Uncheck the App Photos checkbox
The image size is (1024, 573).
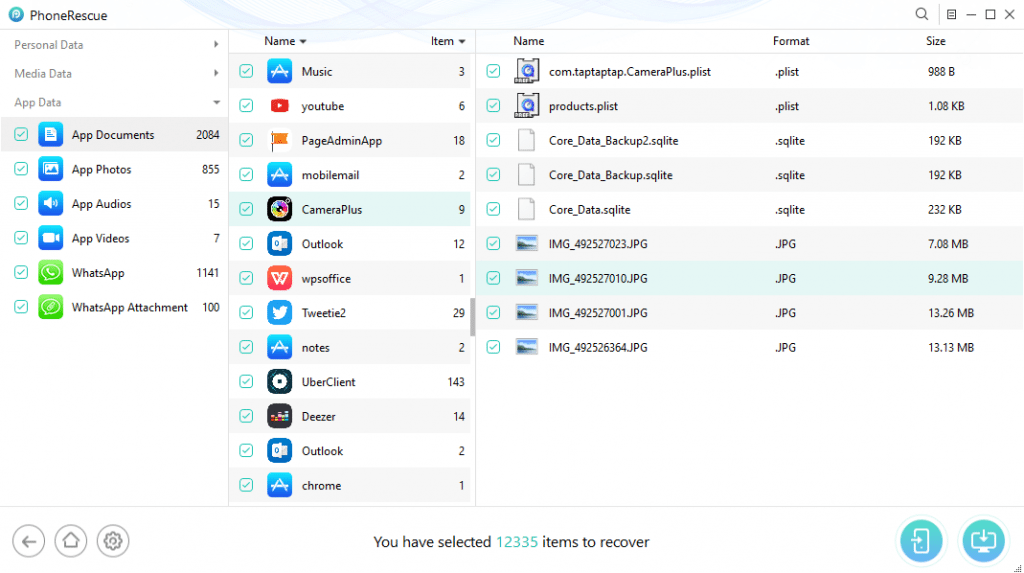21,169
